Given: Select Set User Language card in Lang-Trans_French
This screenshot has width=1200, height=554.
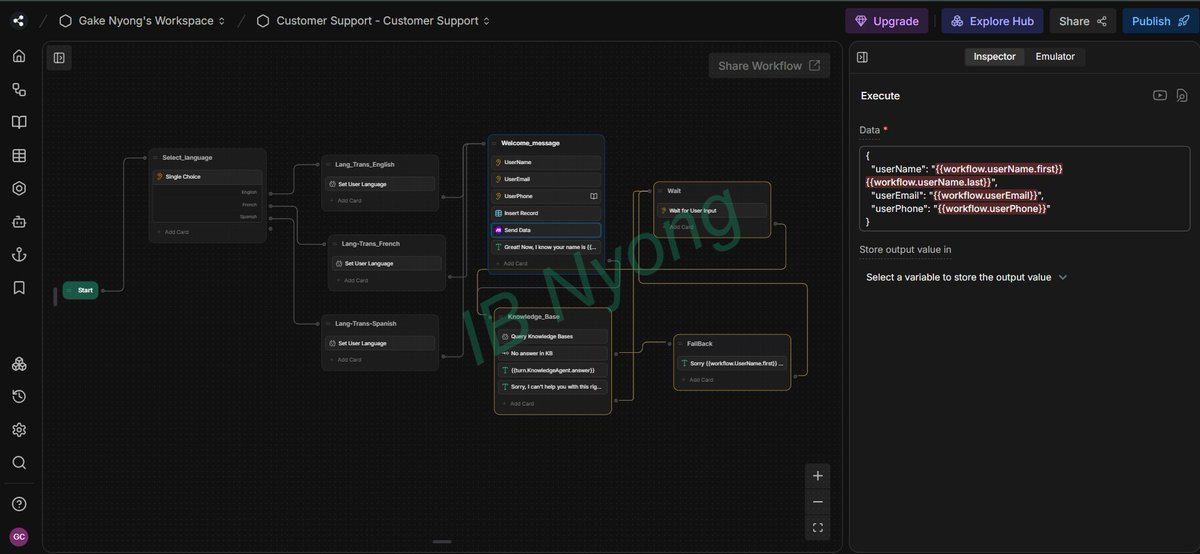Looking at the screenshot, I should tap(387, 263).
